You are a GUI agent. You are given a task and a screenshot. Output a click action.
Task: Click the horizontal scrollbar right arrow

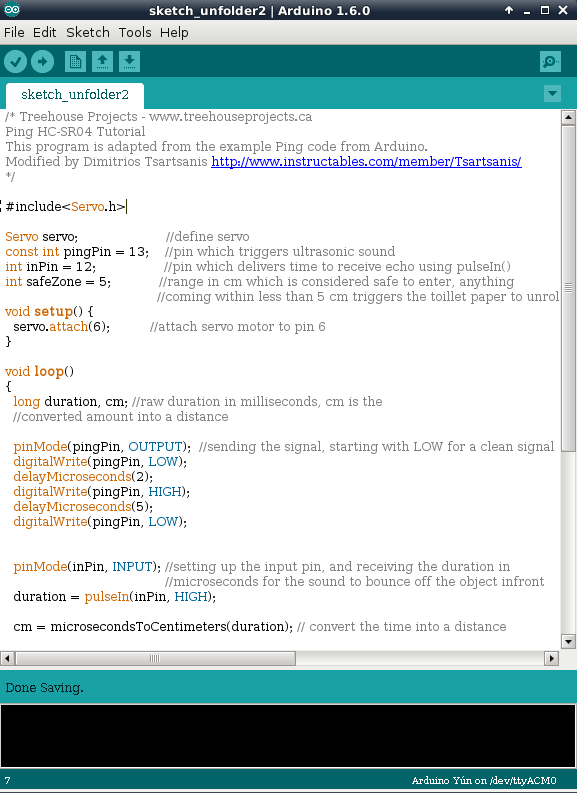click(x=552, y=658)
